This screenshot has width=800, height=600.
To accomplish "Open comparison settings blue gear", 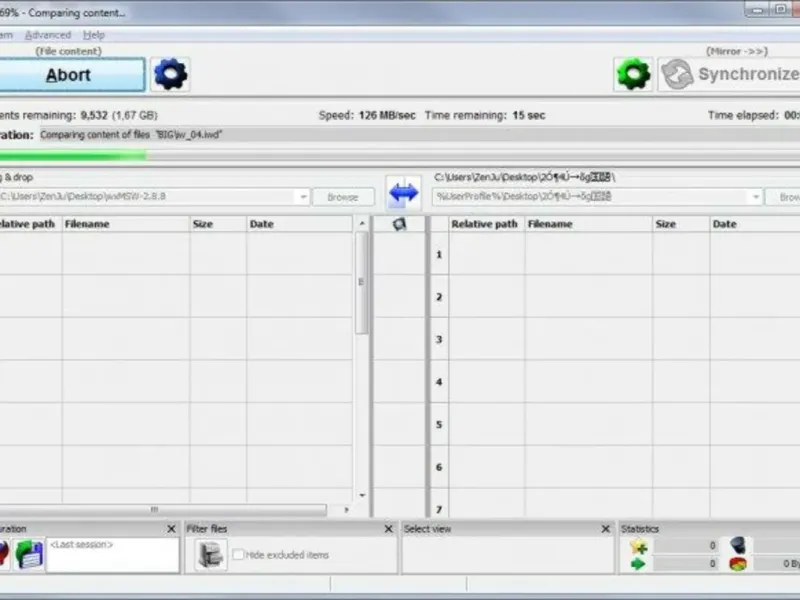I will pyautogui.click(x=170, y=75).
